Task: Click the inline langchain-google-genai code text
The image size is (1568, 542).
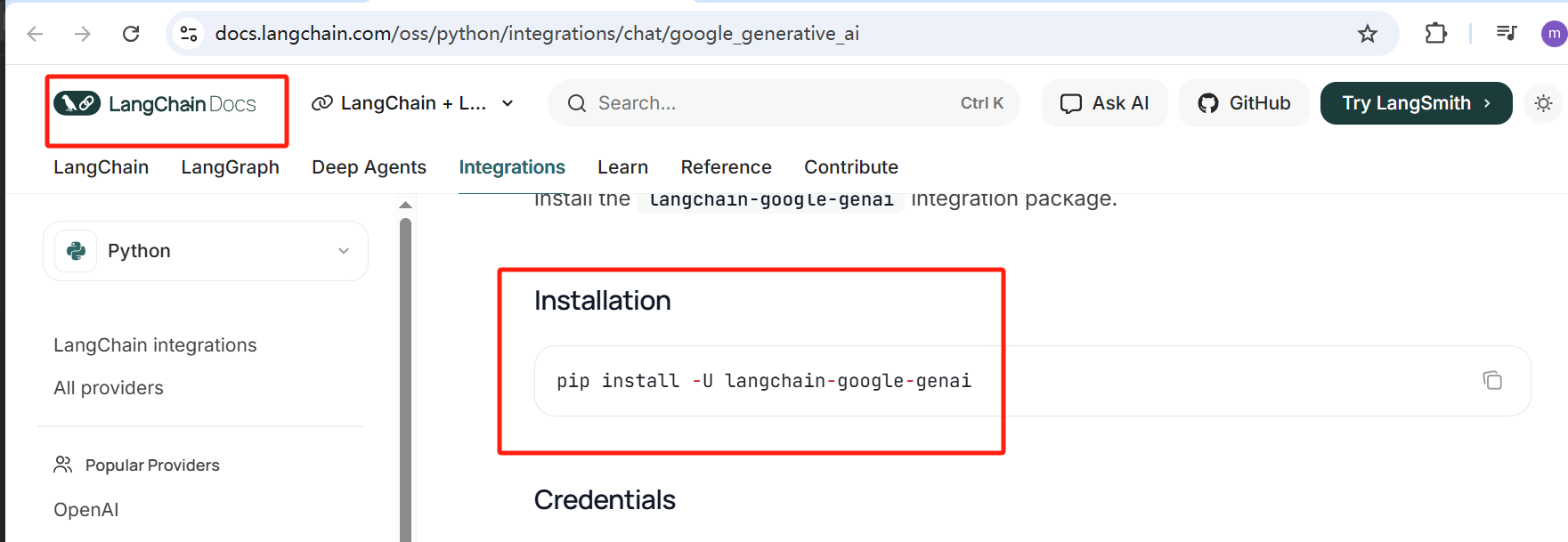Action: [771, 199]
